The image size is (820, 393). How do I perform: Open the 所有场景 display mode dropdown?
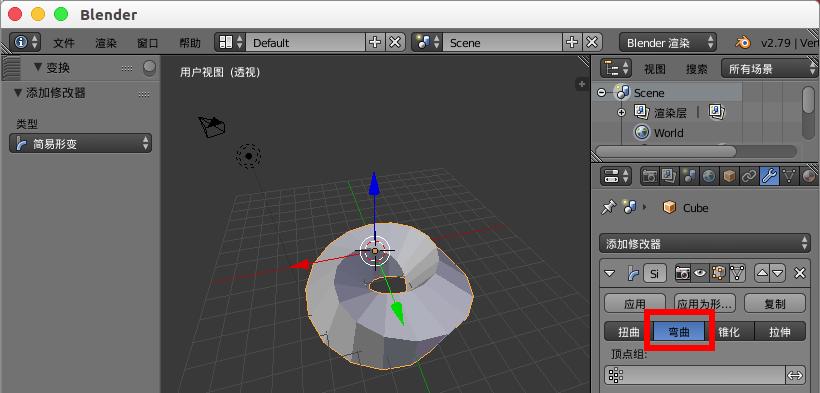[x=770, y=69]
